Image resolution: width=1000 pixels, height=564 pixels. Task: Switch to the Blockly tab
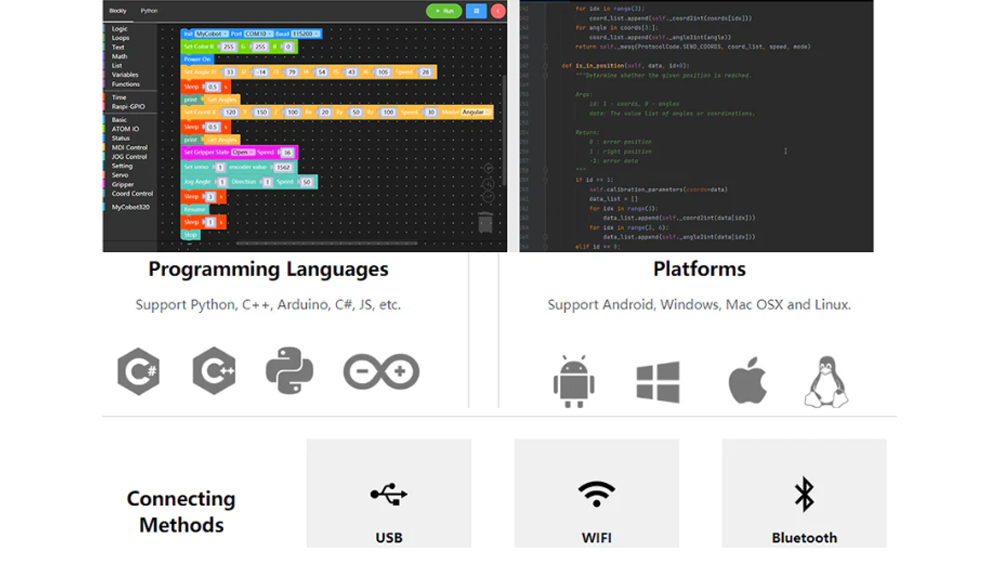(x=118, y=11)
